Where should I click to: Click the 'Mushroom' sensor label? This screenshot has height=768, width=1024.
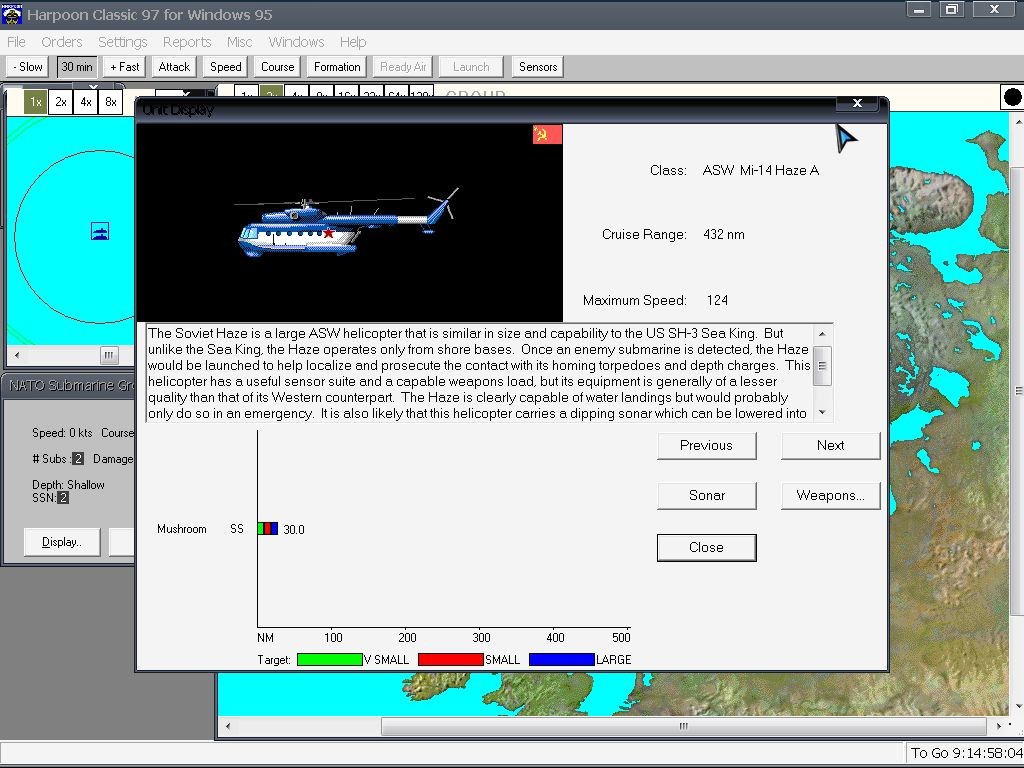(x=182, y=529)
